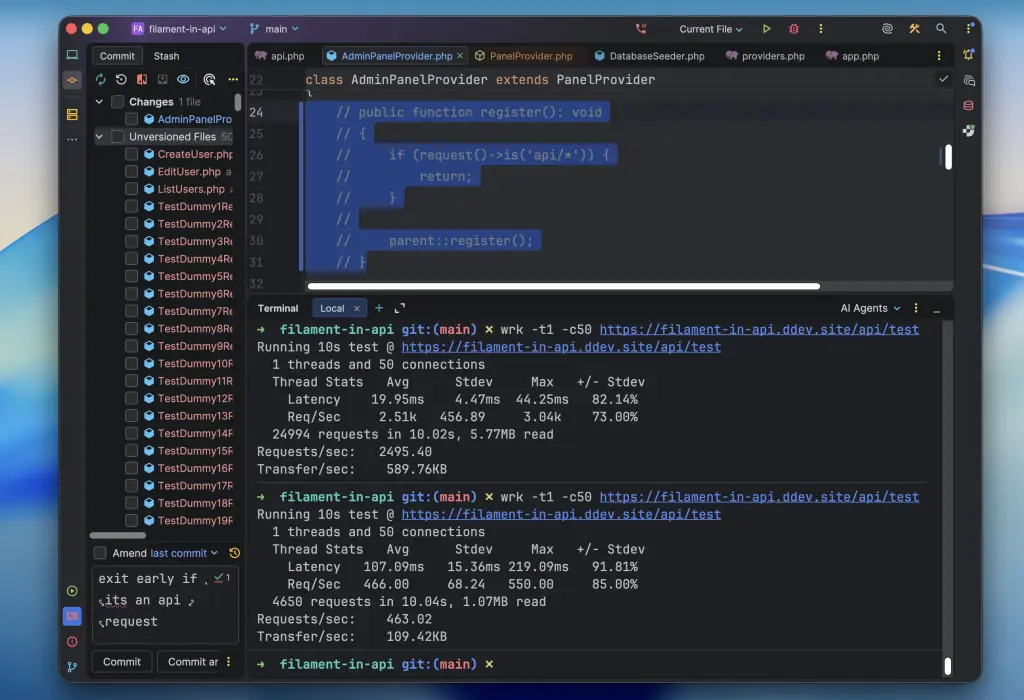Image resolution: width=1024 pixels, height=700 pixels.
Task: Open the Commit tool window icon
Action: coord(72,80)
